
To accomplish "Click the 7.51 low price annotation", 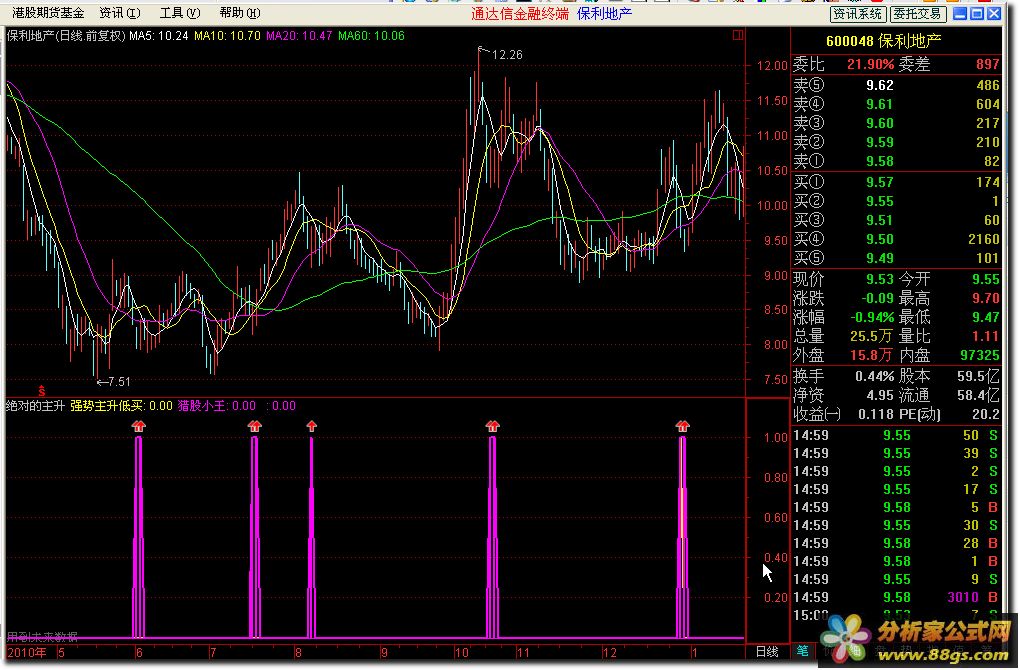I will point(118,382).
